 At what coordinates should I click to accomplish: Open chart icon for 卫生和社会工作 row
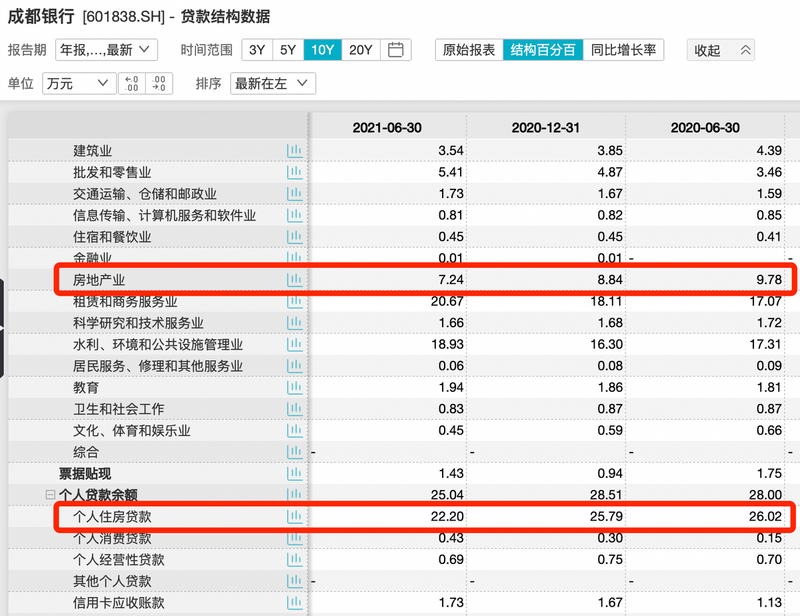tap(294, 409)
